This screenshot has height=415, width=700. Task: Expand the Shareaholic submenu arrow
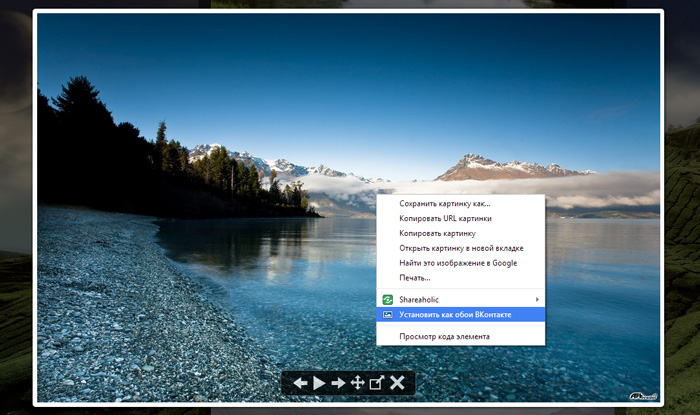coord(537,299)
